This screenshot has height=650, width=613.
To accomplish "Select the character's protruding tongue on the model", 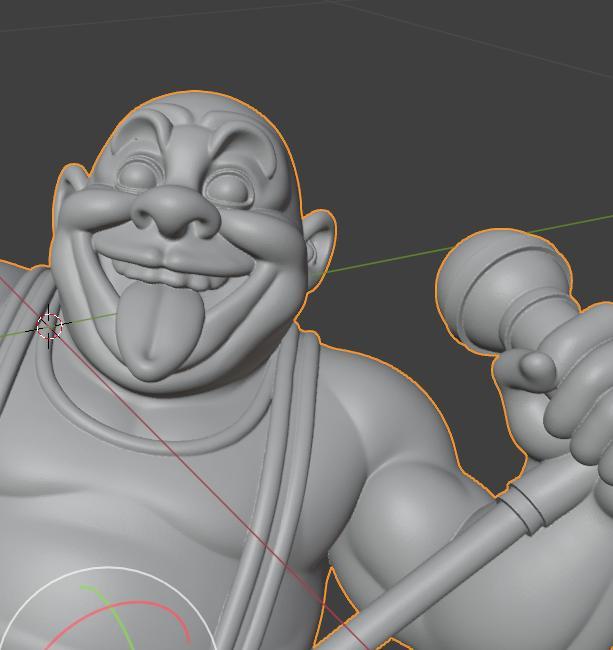I will 160,330.
